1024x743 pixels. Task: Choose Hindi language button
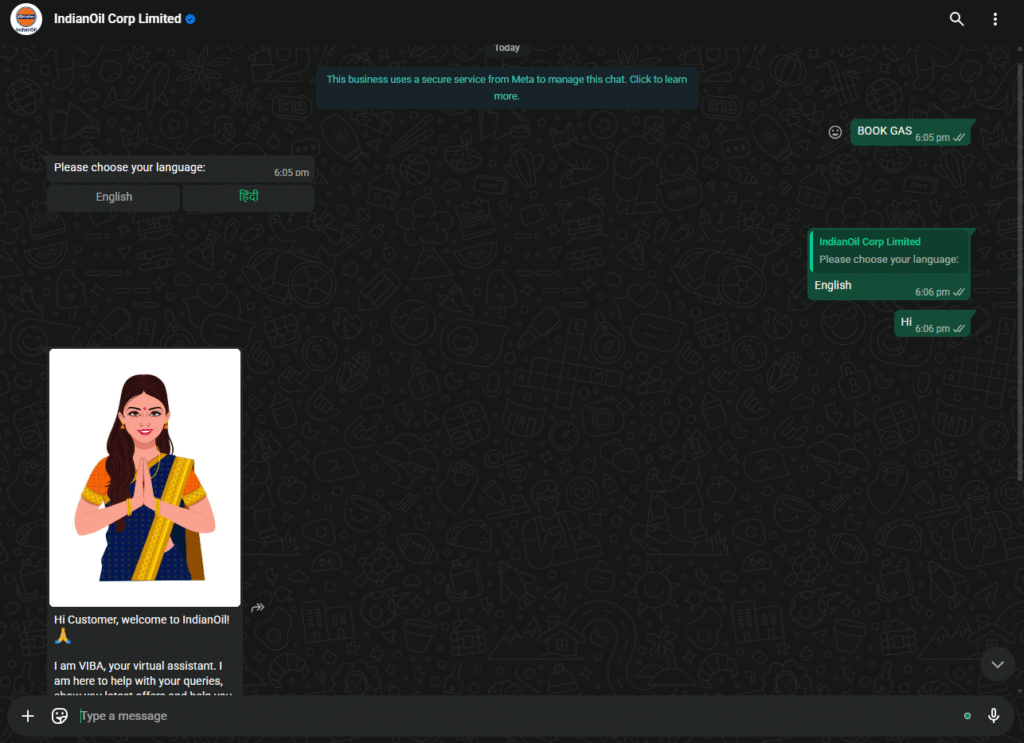(x=248, y=197)
